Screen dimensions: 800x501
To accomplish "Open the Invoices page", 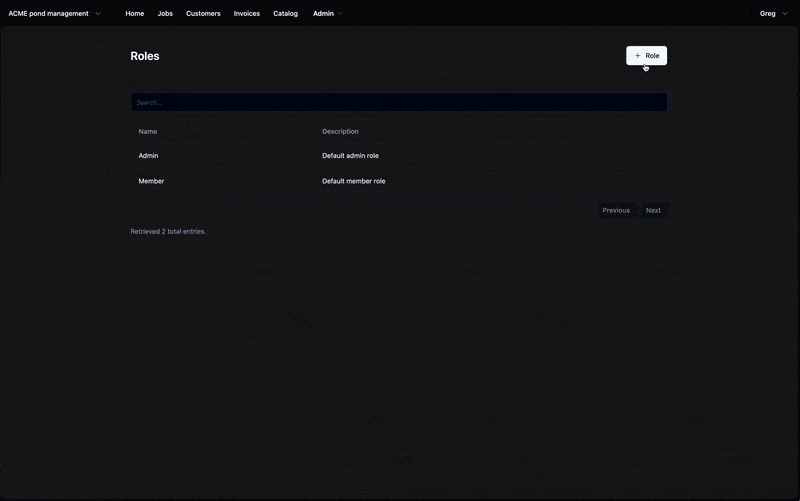I will pos(246,14).
